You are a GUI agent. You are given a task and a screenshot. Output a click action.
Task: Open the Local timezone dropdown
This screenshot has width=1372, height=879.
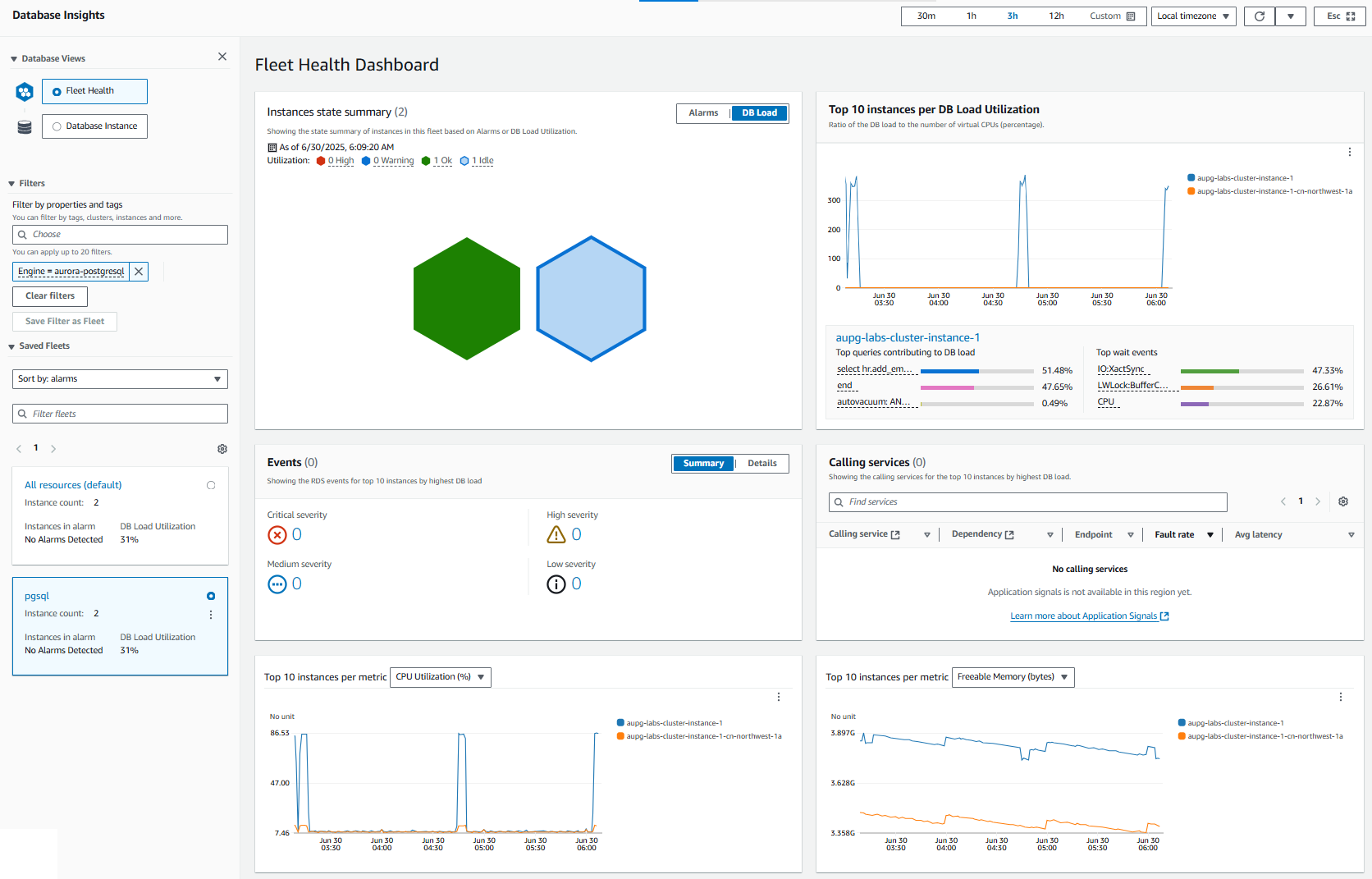[1194, 16]
